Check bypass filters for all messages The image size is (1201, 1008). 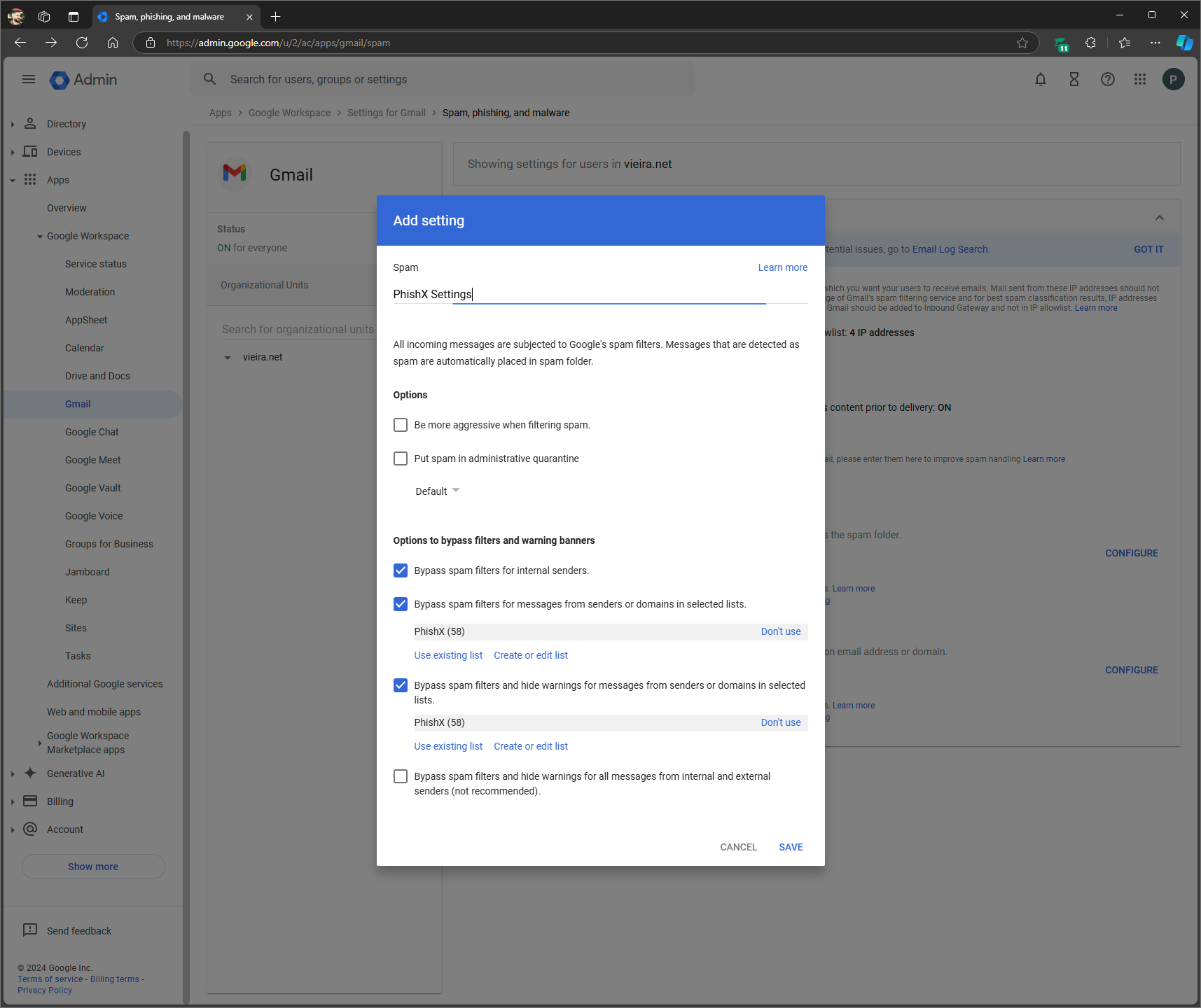click(401, 776)
